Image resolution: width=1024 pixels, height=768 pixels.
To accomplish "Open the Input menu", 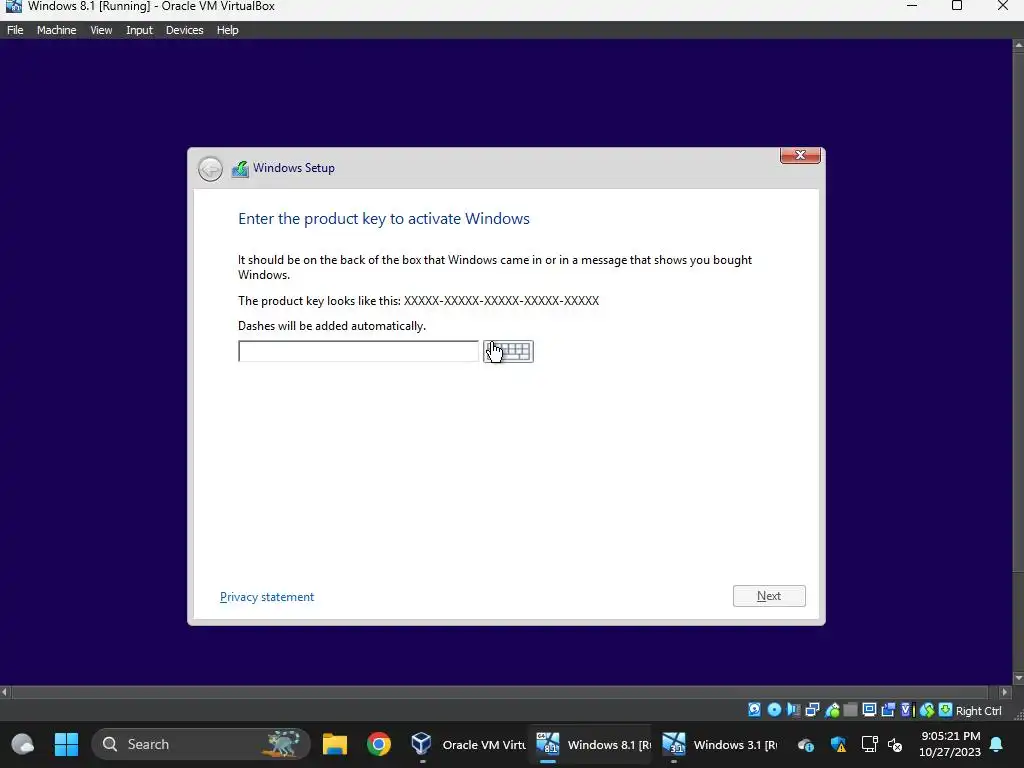I will point(139,30).
